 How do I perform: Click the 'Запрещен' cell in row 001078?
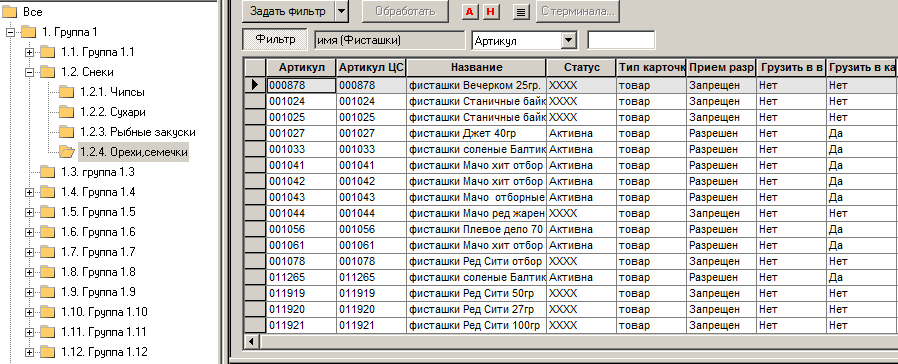[x=722, y=262]
